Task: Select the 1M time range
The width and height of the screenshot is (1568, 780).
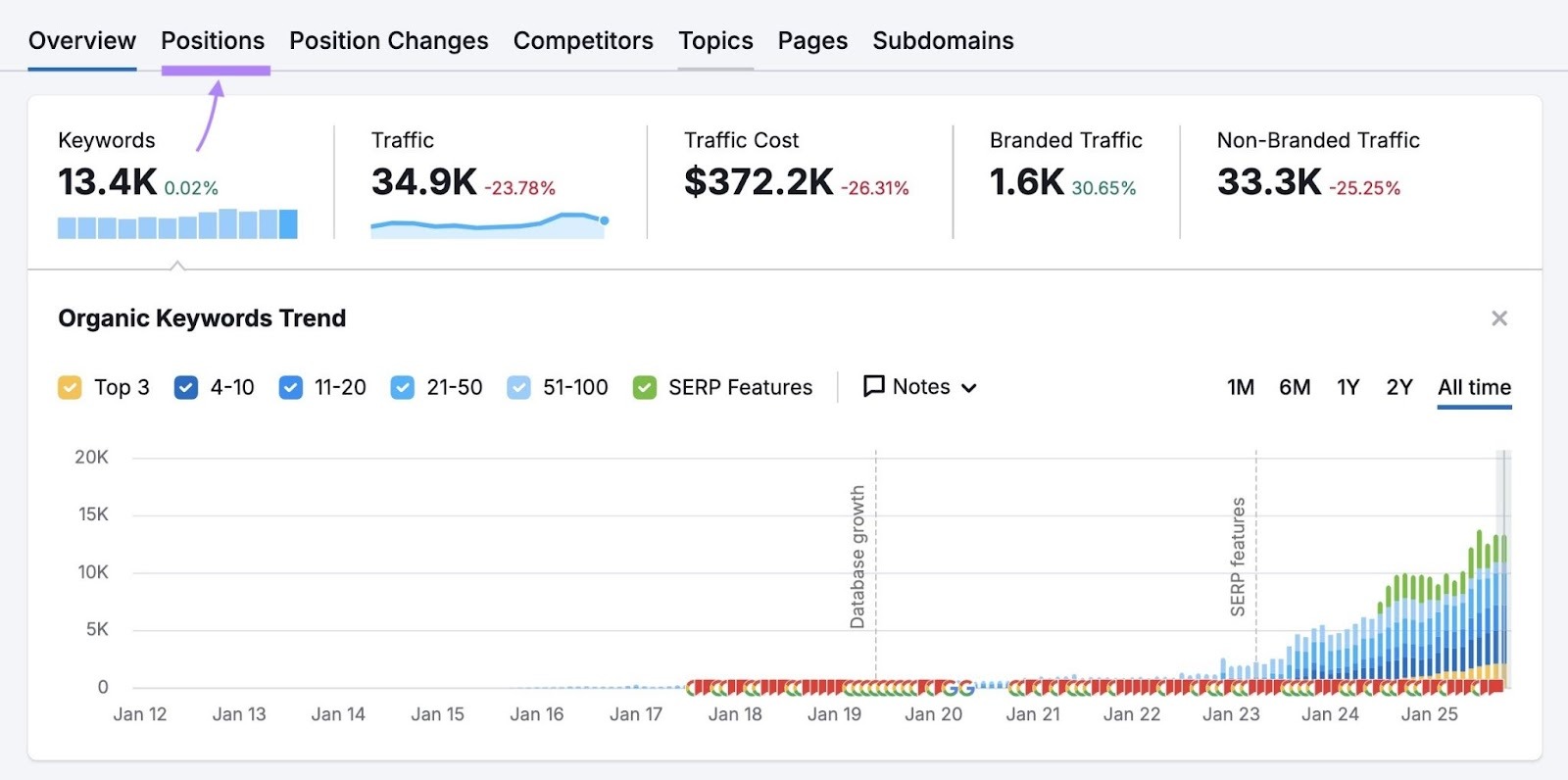Action: [x=1240, y=387]
